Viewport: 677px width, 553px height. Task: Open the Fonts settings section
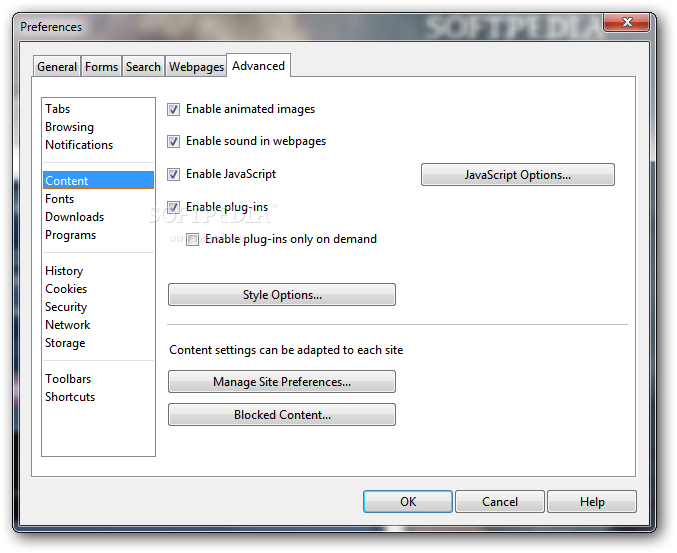(x=98, y=199)
